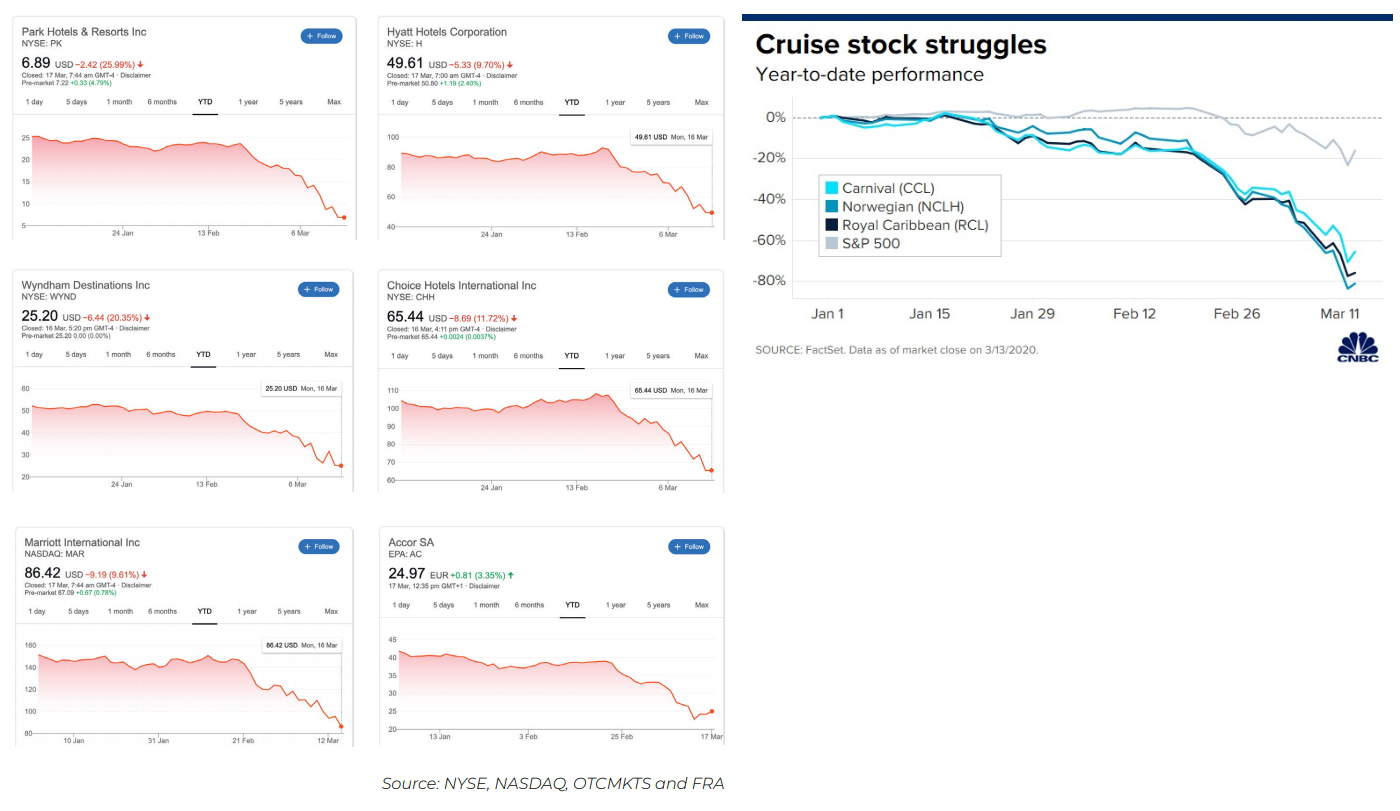
Task: Select 1 day tab on Park Hotels chart
Action: click(x=34, y=102)
